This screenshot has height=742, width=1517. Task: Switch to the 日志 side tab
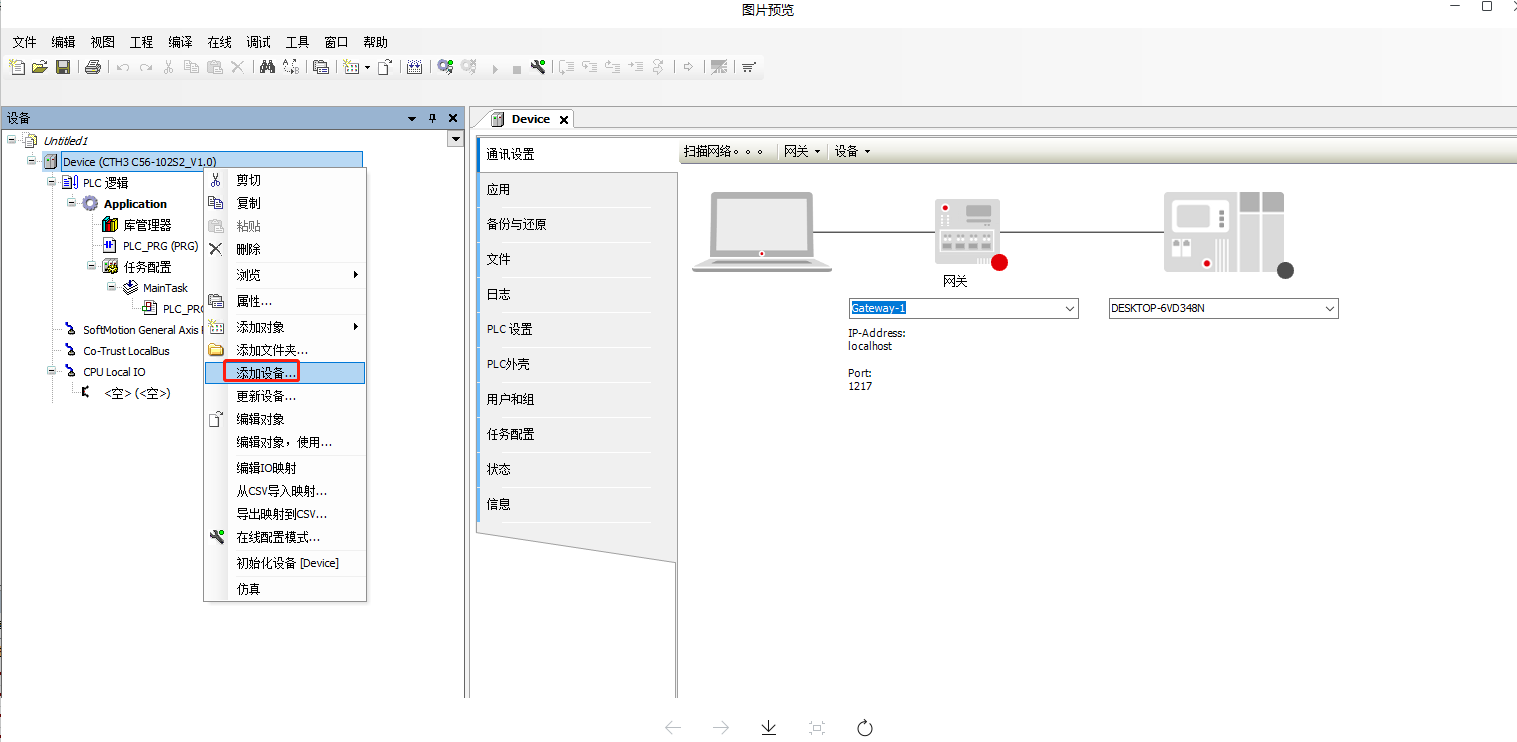[565, 294]
